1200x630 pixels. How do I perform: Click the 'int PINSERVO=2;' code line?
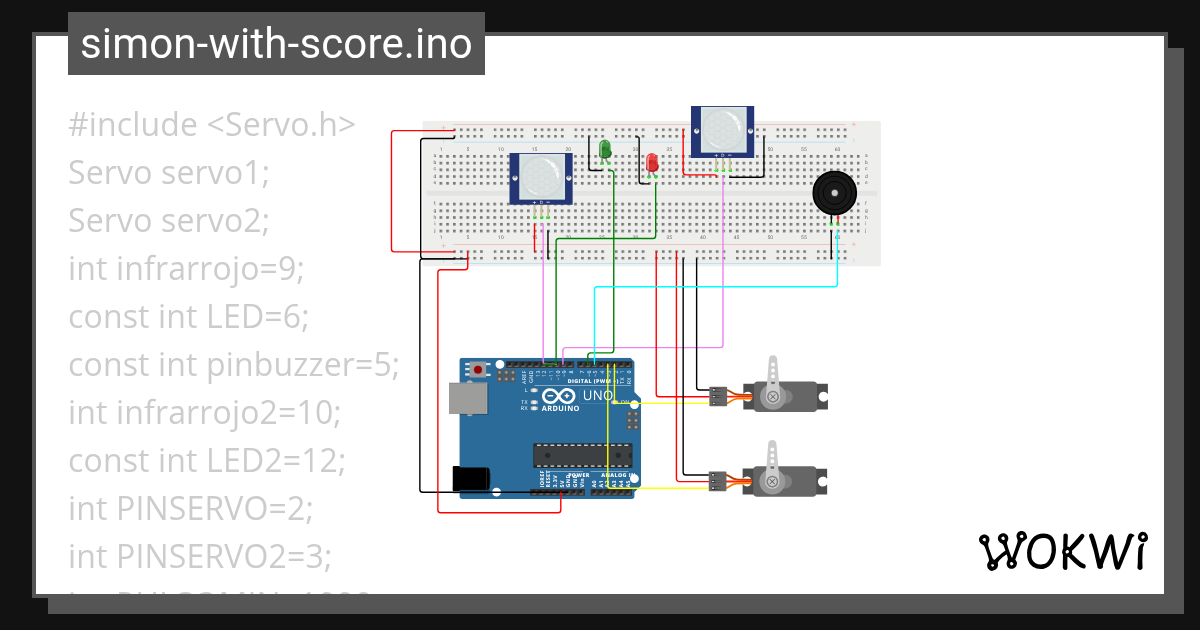coord(191,508)
